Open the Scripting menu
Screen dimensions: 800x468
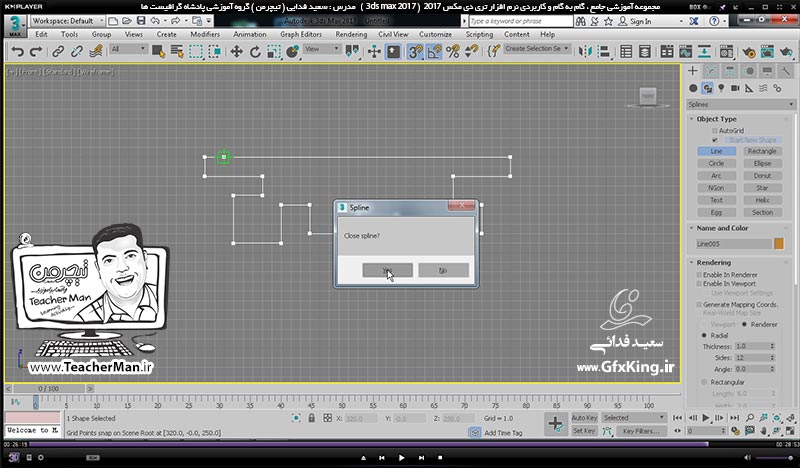[479, 34]
